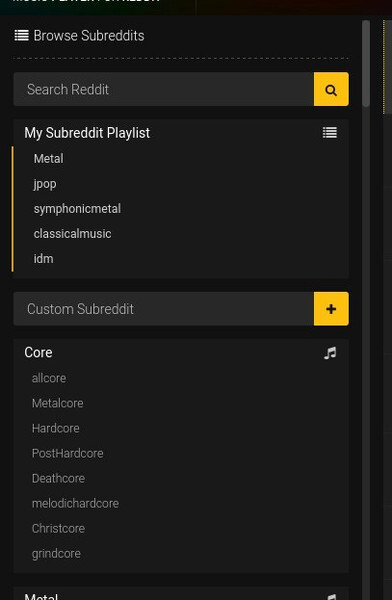
Task: Click the plus button to add custom subreddit
Action: [331, 309]
